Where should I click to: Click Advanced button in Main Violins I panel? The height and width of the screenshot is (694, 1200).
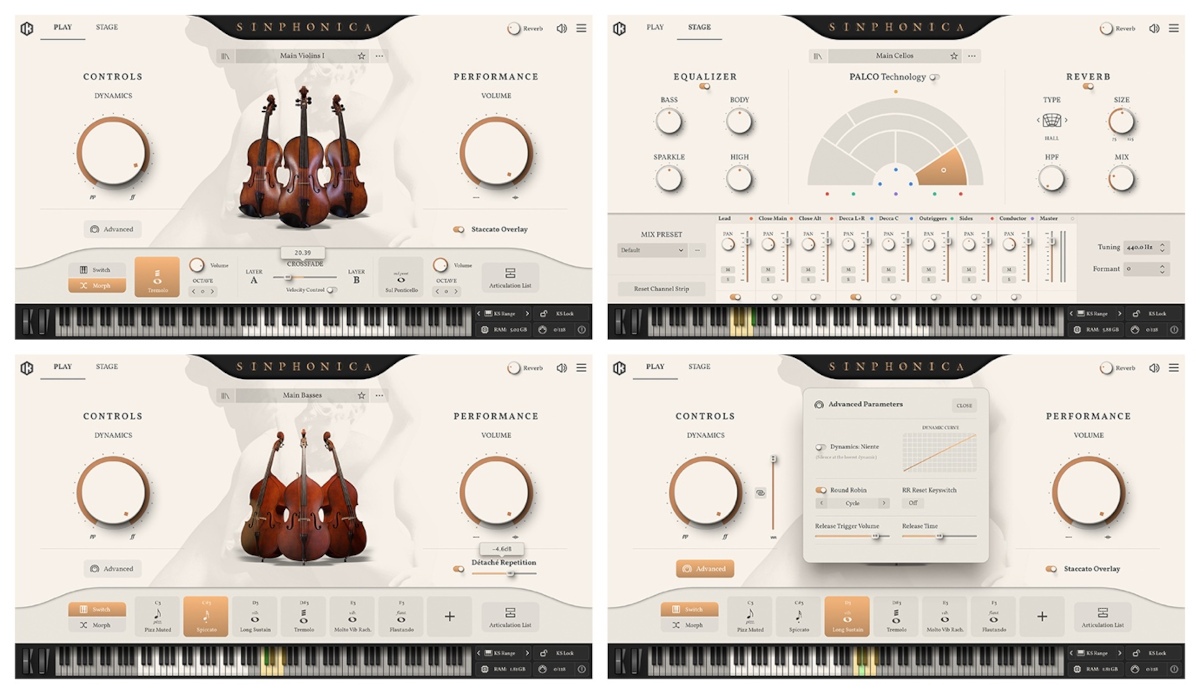point(112,229)
